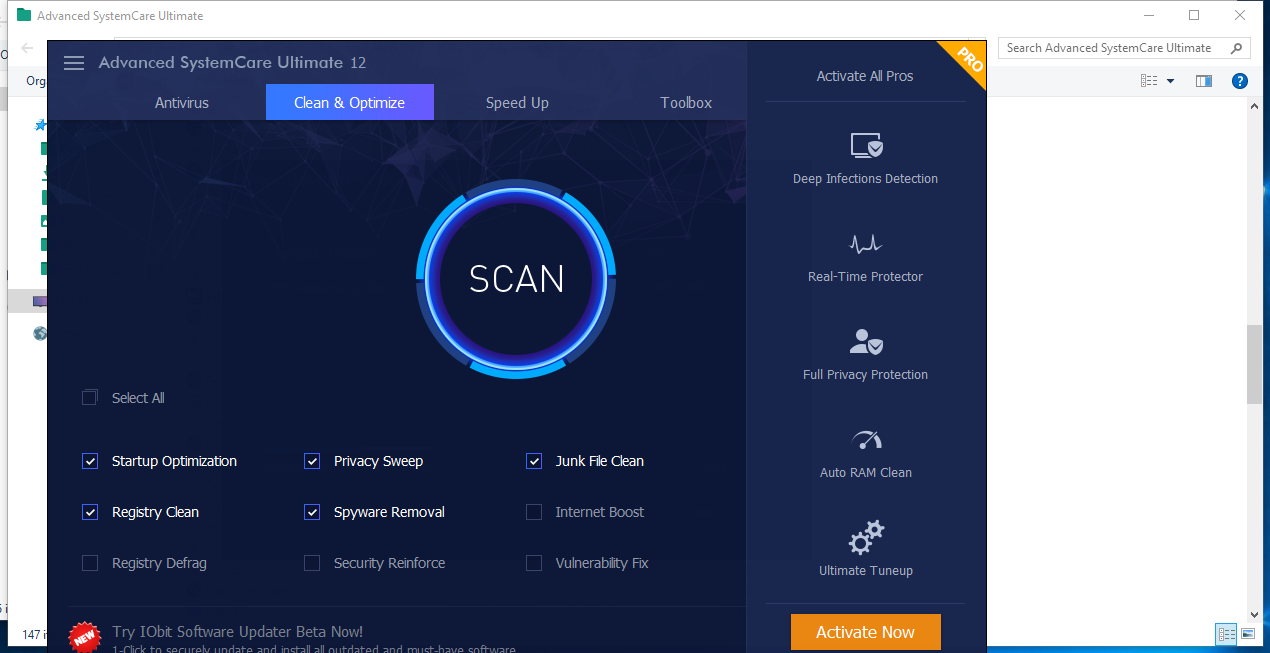Click the Deep Infections Detection icon

click(866, 146)
